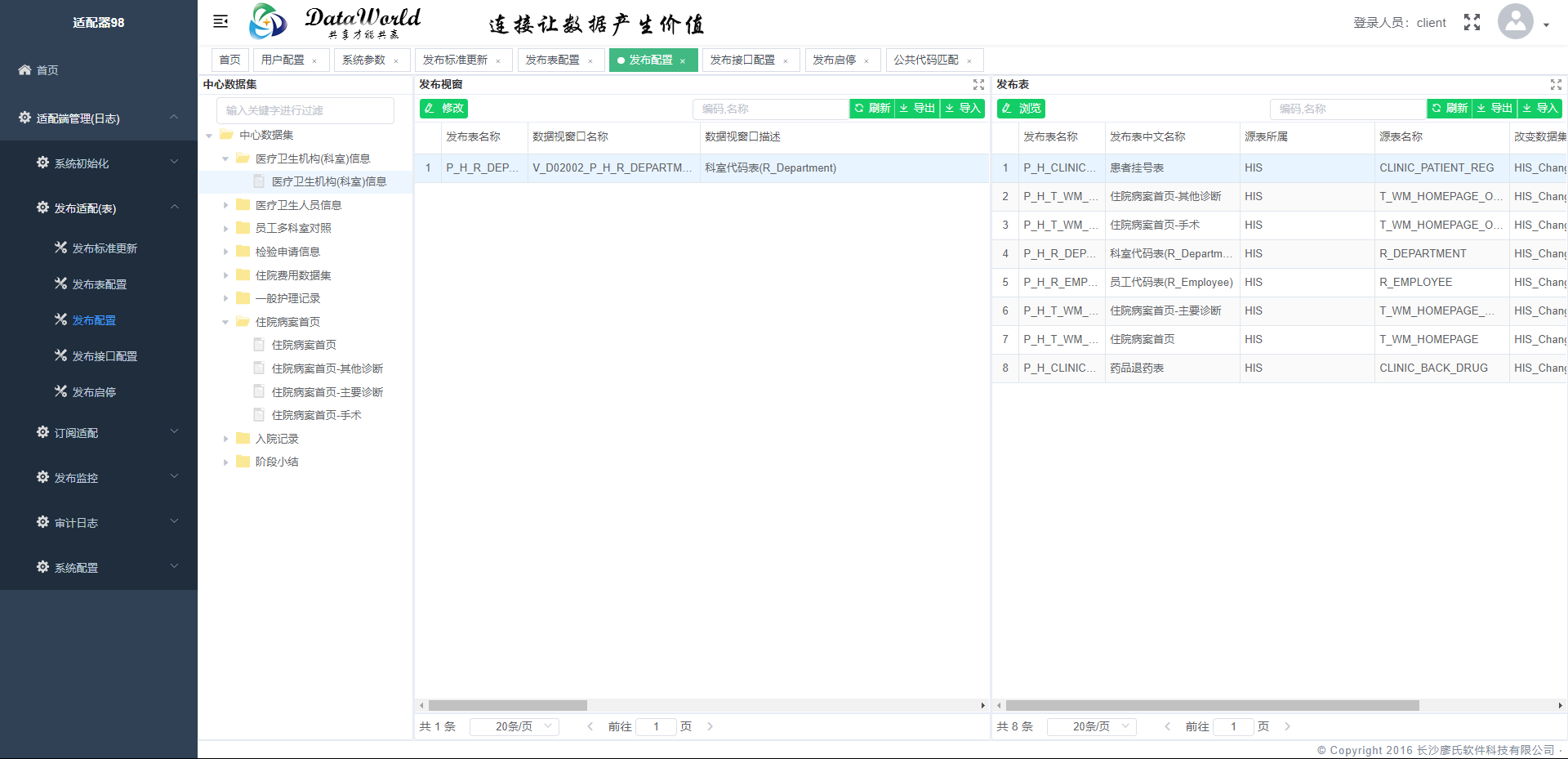Click 导出 in the 发布表 toolbar
This screenshot has width=1568, height=759.
[x=1494, y=108]
